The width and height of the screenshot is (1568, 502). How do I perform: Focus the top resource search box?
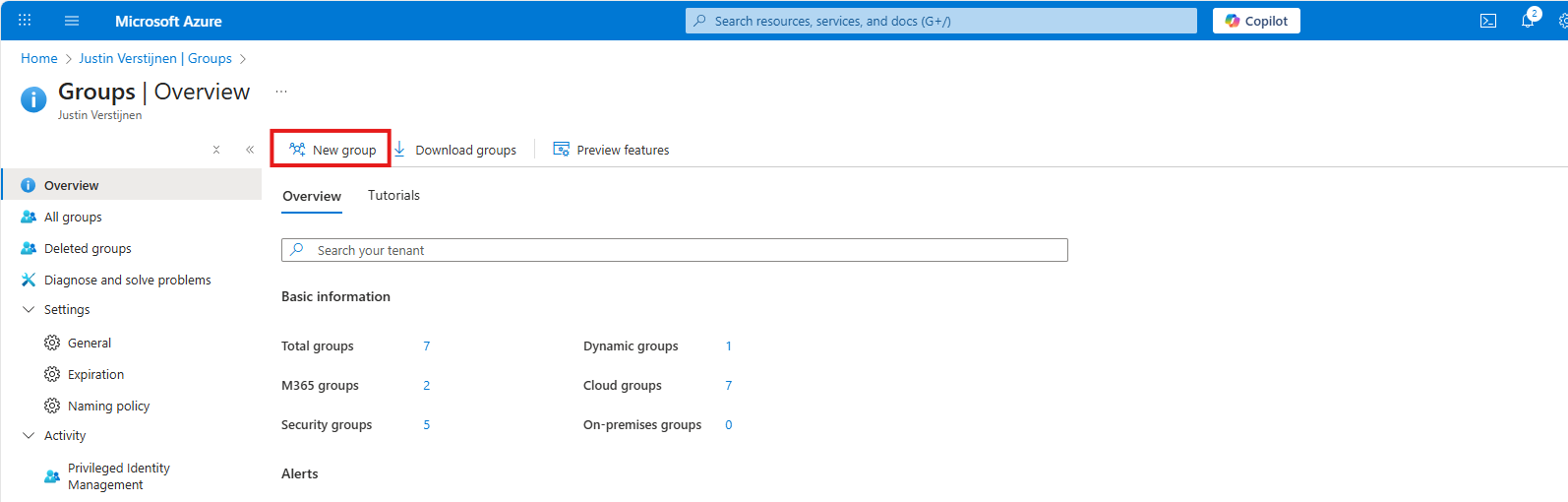(x=941, y=21)
